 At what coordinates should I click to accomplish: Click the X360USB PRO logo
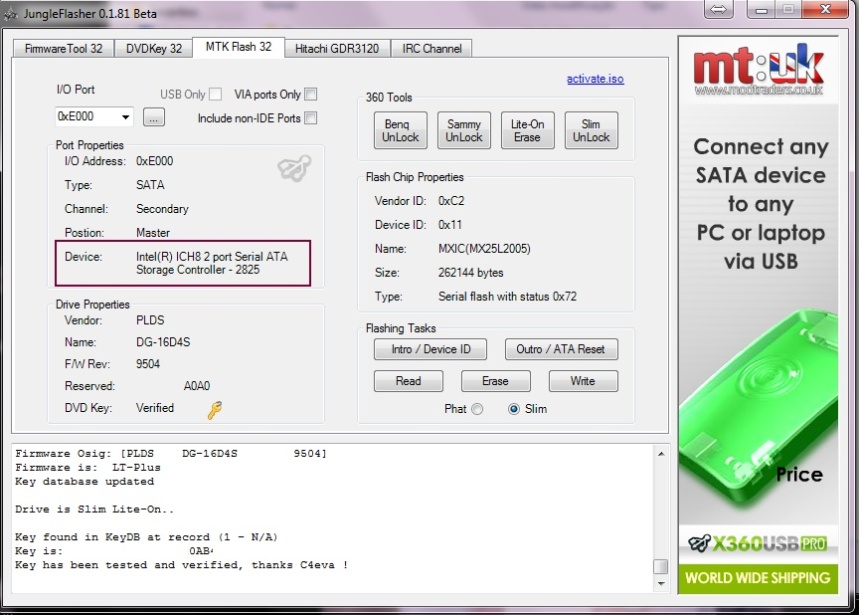[x=758, y=543]
